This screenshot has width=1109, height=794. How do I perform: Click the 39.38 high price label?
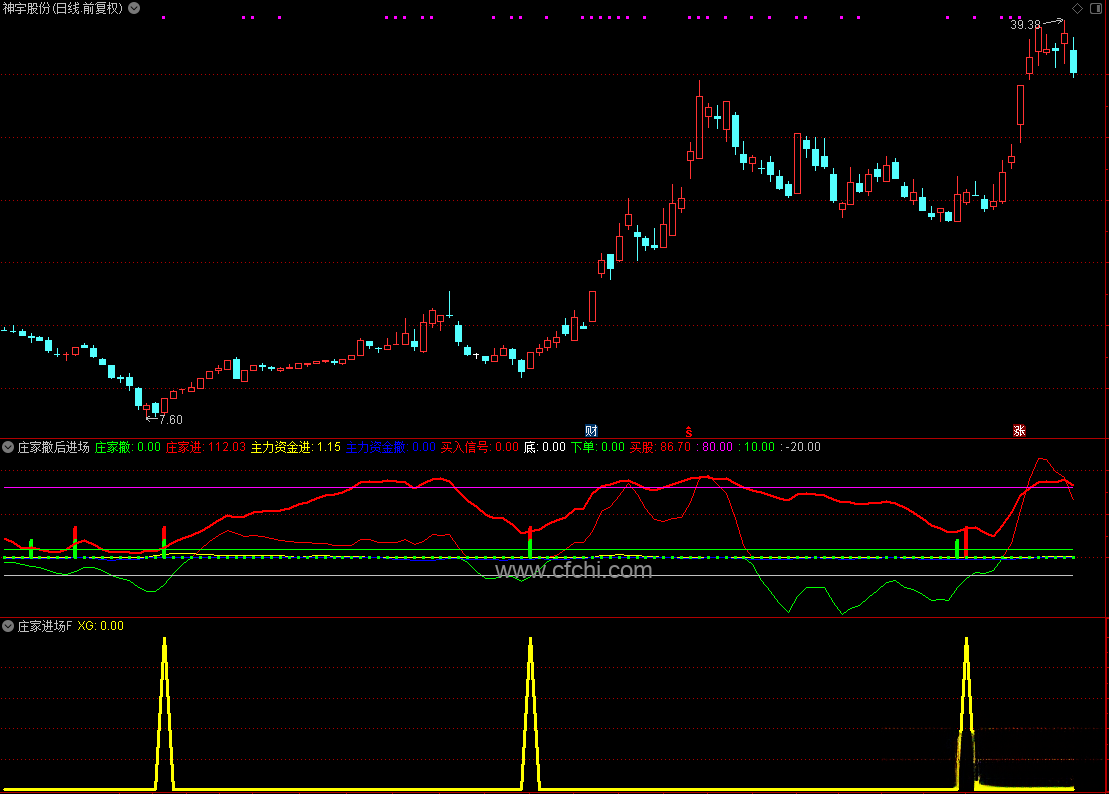coord(1025,25)
